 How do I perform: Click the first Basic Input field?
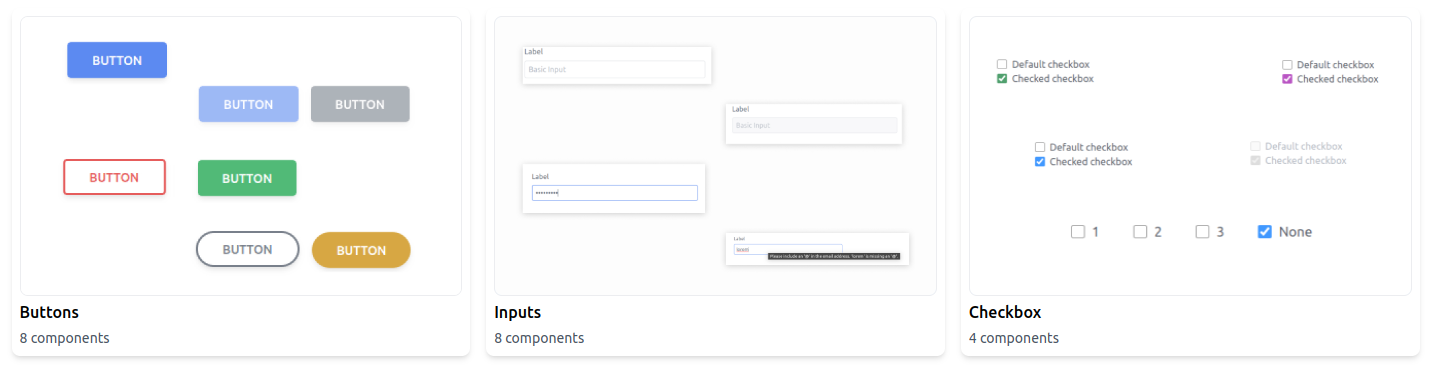click(x=615, y=70)
